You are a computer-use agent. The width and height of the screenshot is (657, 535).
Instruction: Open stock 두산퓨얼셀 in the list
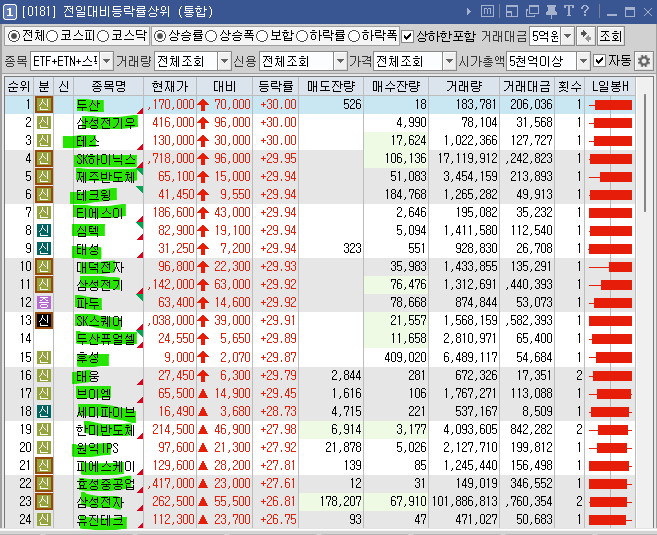coord(106,339)
